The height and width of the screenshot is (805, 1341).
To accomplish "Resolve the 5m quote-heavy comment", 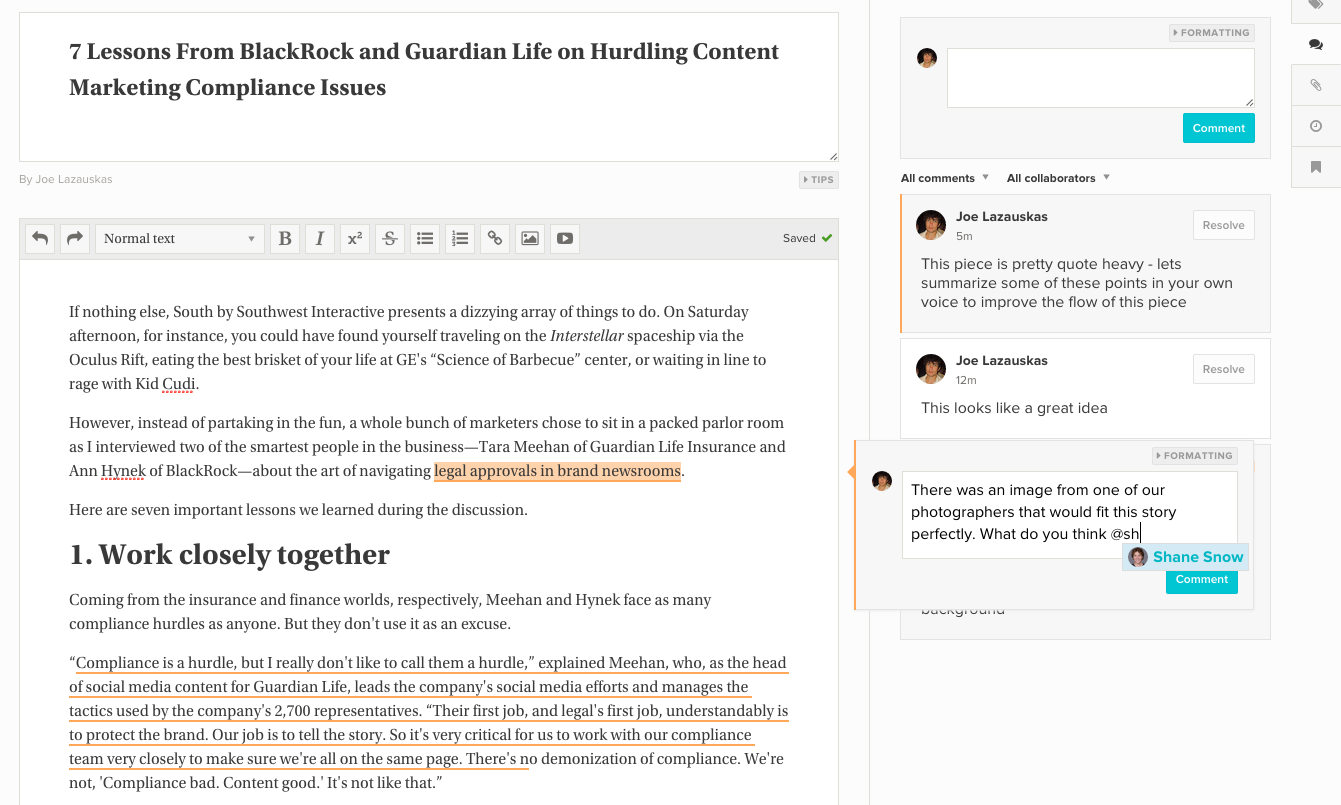I will (x=1223, y=225).
